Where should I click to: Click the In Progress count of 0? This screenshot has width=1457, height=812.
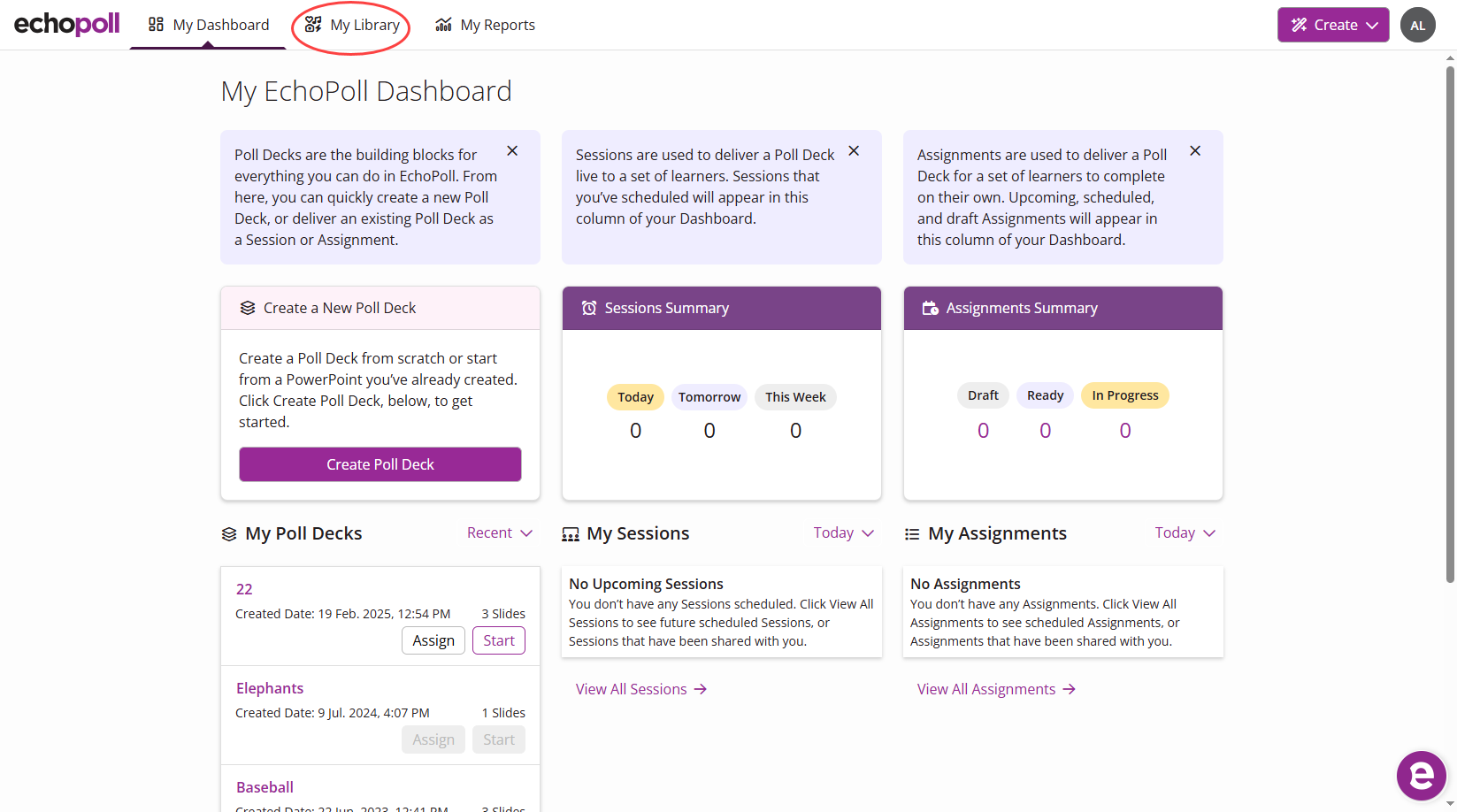pyautogui.click(x=1125, y=431)
